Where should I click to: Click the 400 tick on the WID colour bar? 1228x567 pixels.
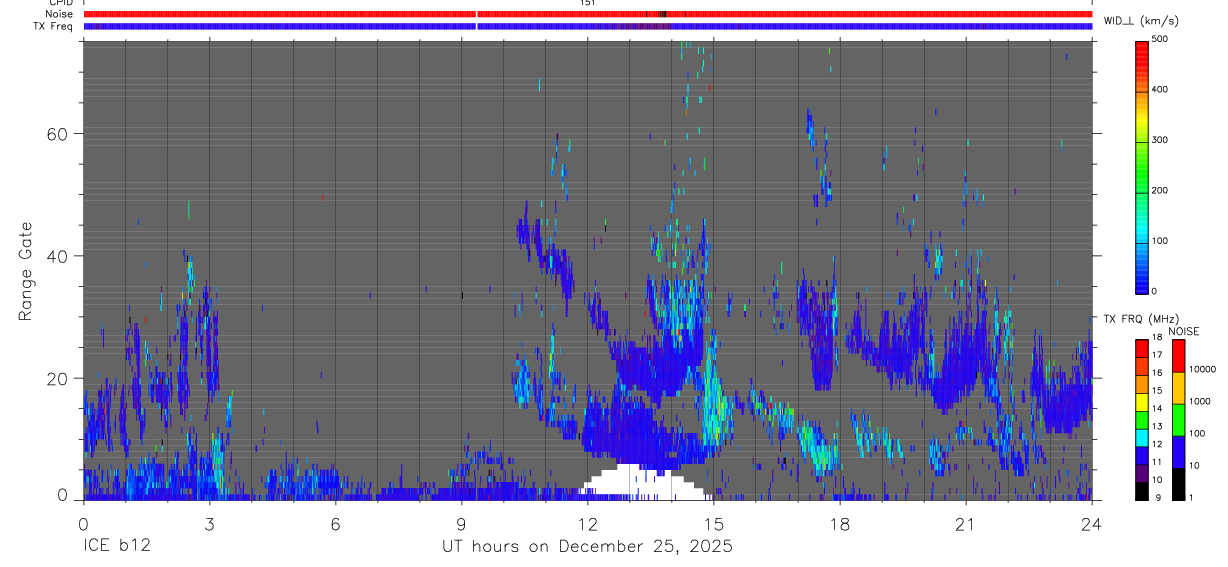[x=1160, y=90]
